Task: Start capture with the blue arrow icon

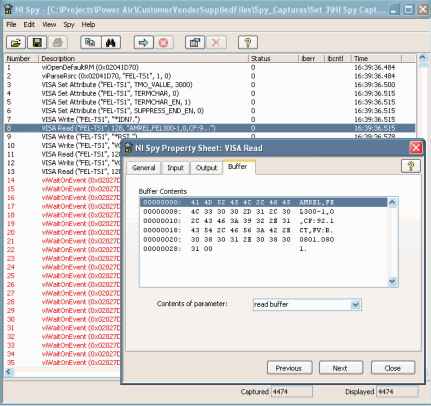Action: 143,43
